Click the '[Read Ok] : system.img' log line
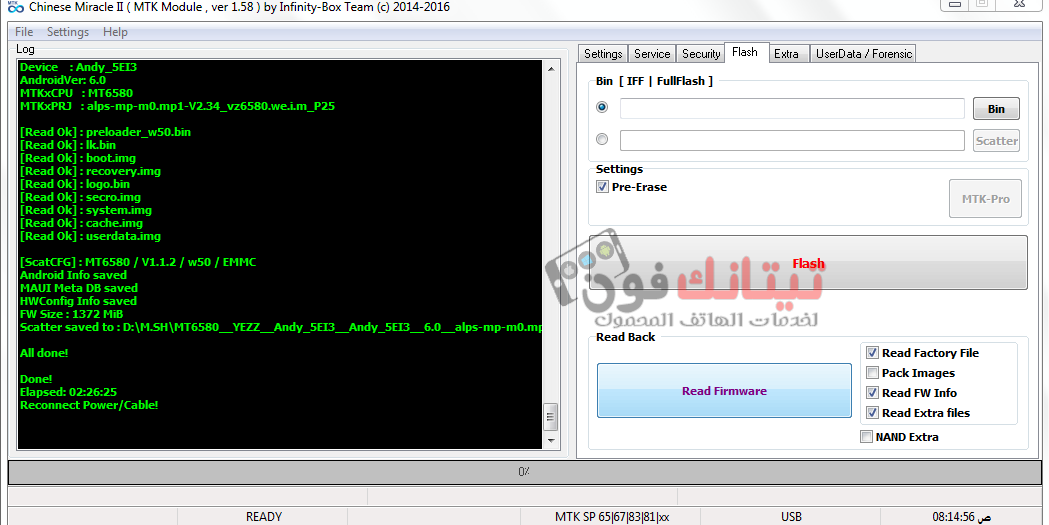Viewport: 1049px width, 525px height. click(x=86, y=210)
